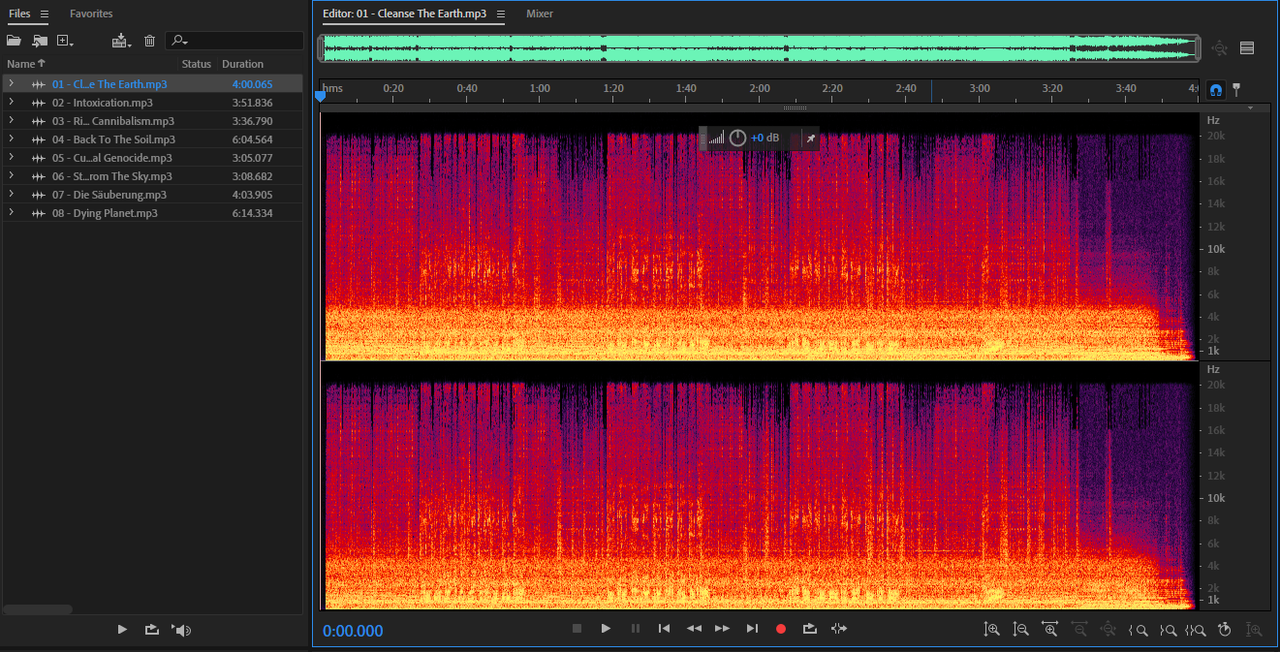Open the Files panel hamburger menu
The image size is (1280, 652).
click(44, 14)
